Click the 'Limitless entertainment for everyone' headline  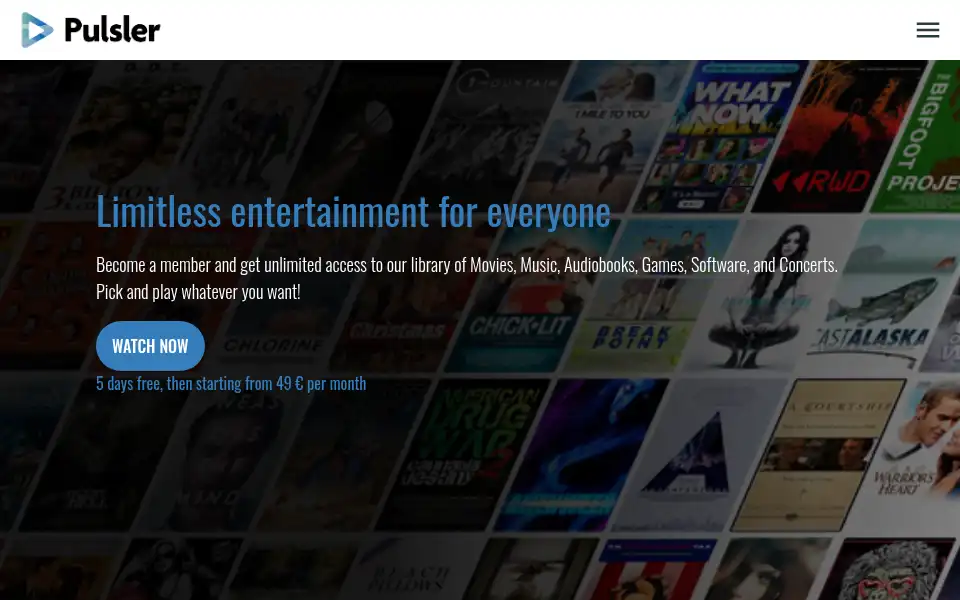tap(353, 211)
